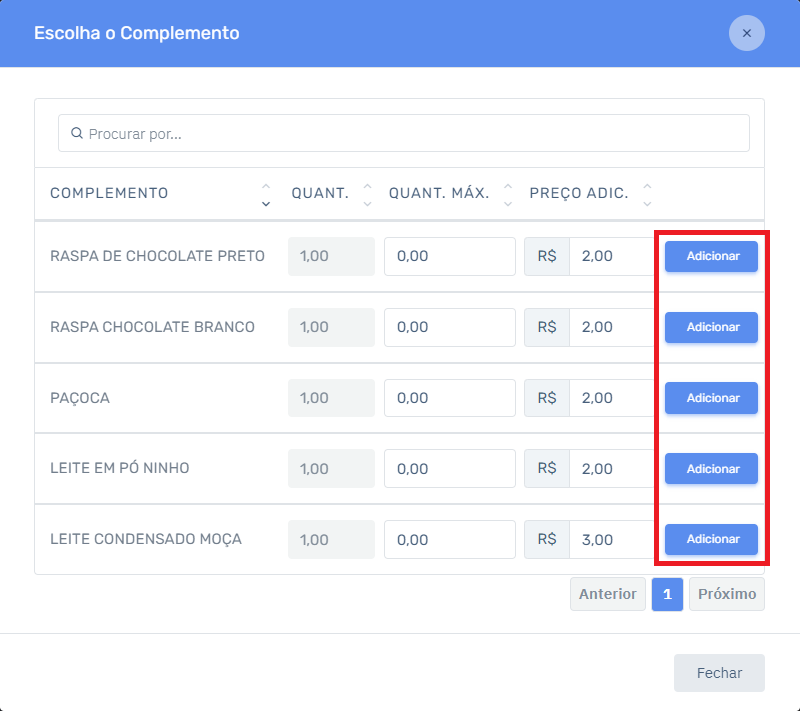Image resolution: width=800 pixels, height=711 pixels.
Task: Edit QUANT. MÁX. value for PAÇOCA
Action: tap(450, 398)
